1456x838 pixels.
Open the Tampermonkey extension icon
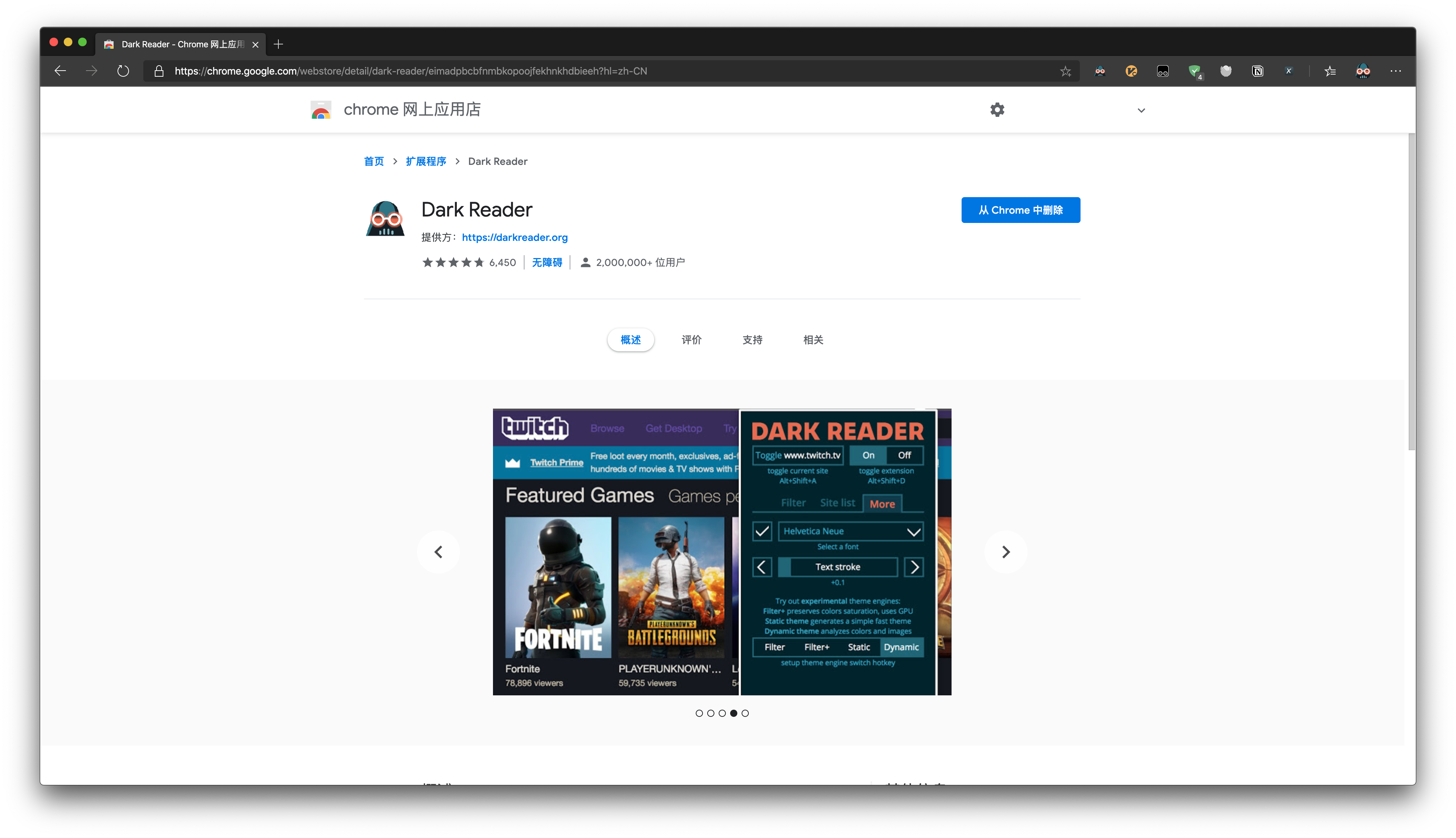[1163, 71]
